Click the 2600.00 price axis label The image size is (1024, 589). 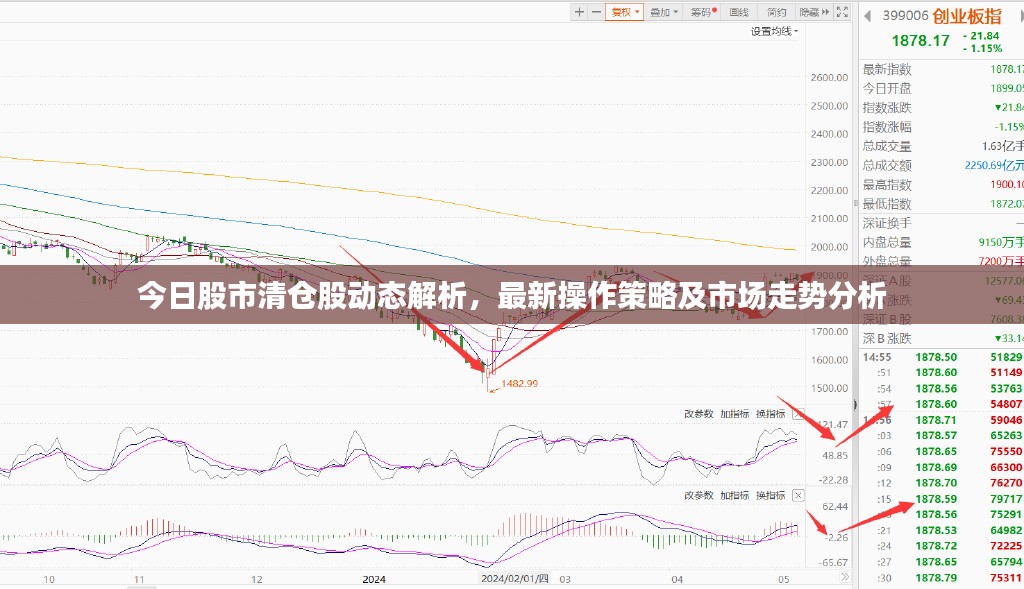point(829,77)
